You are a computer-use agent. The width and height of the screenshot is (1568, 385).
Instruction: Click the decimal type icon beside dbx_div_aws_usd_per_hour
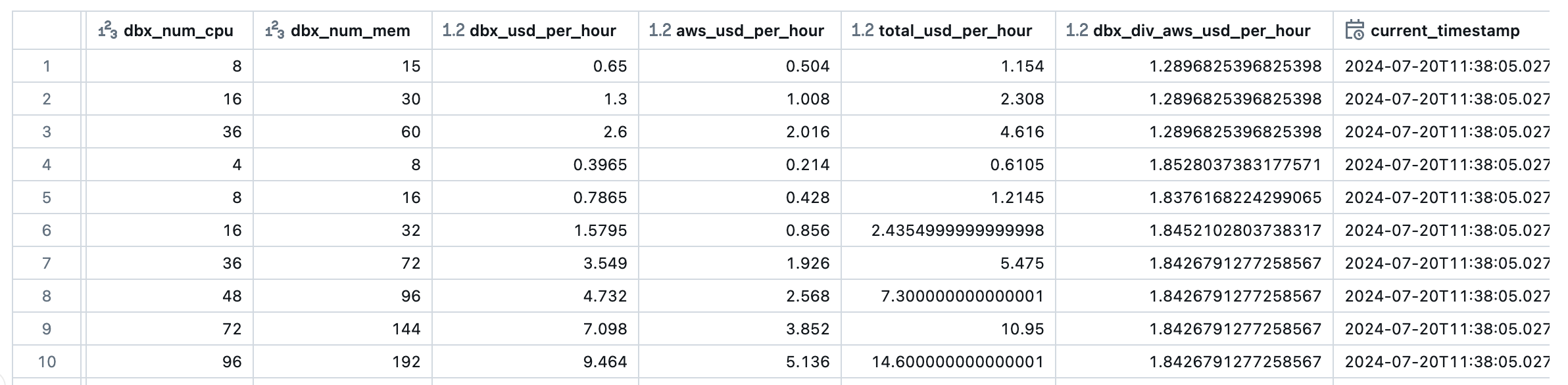point(1077,30)
